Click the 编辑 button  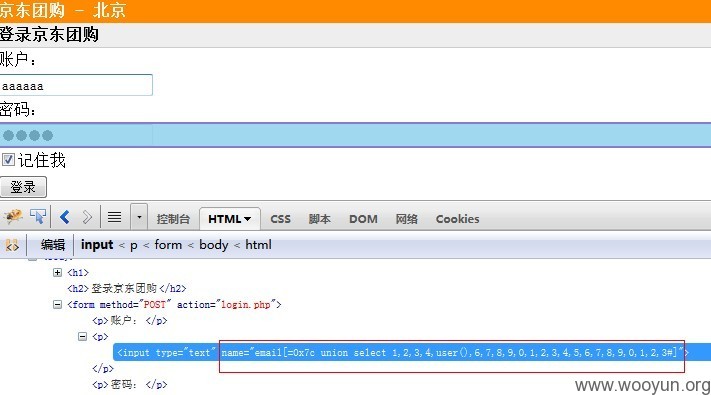click(53, 245)
